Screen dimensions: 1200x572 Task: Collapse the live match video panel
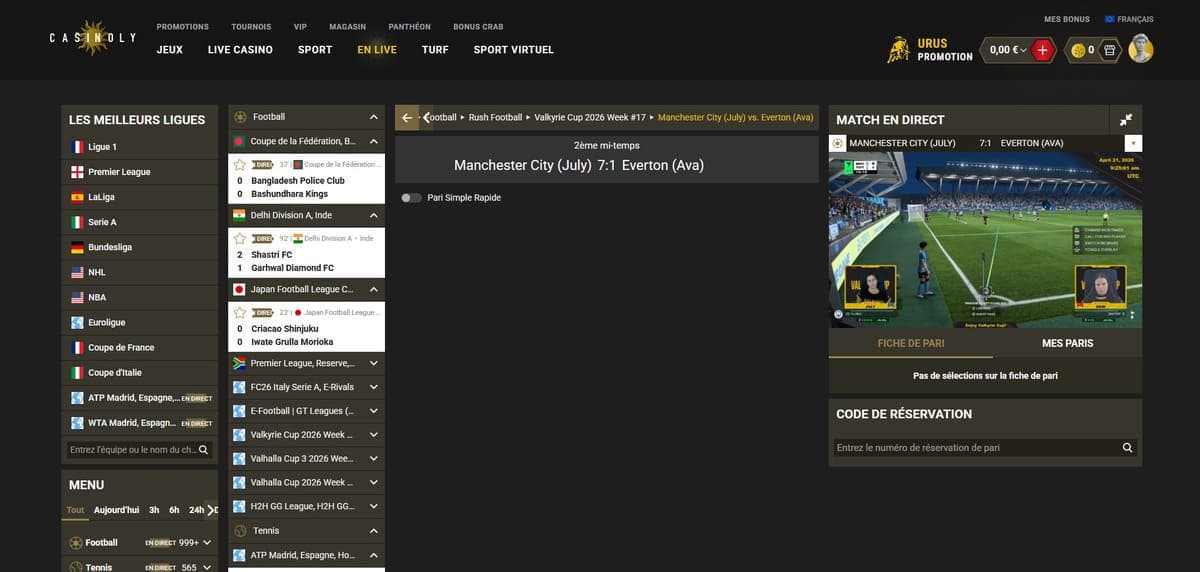[1126, 119]
